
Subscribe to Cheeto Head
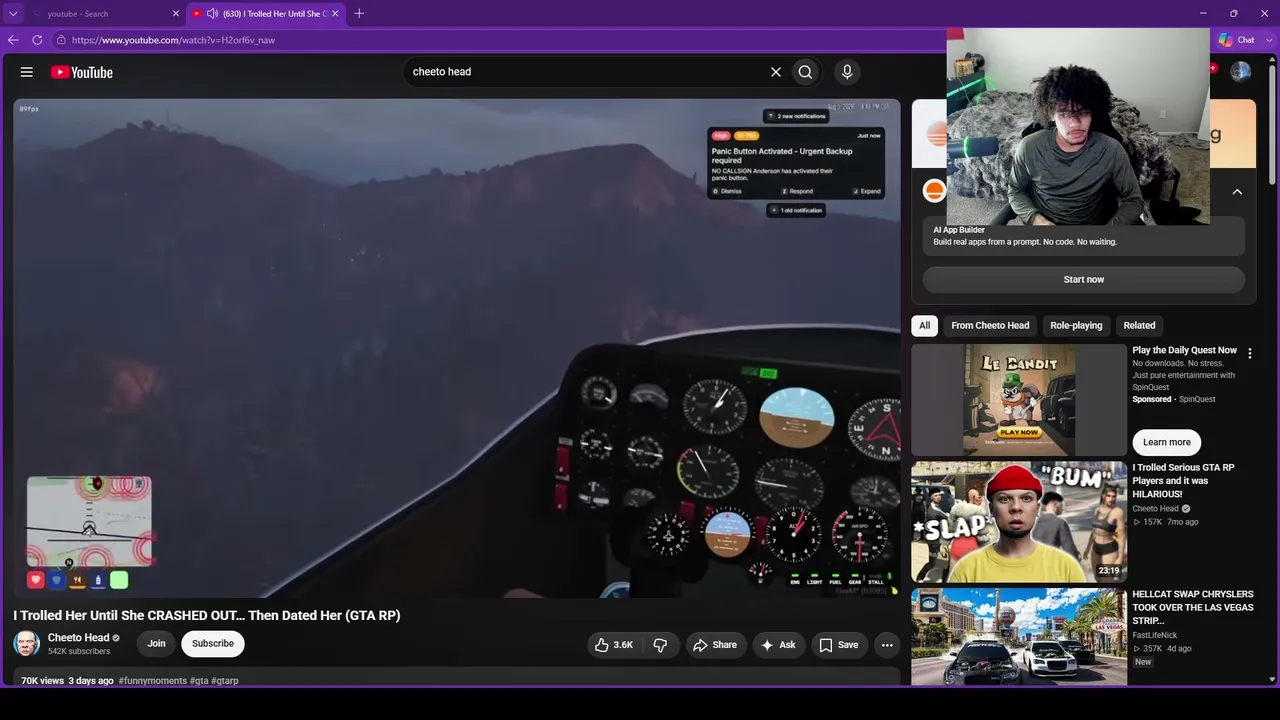pos(213,644)
